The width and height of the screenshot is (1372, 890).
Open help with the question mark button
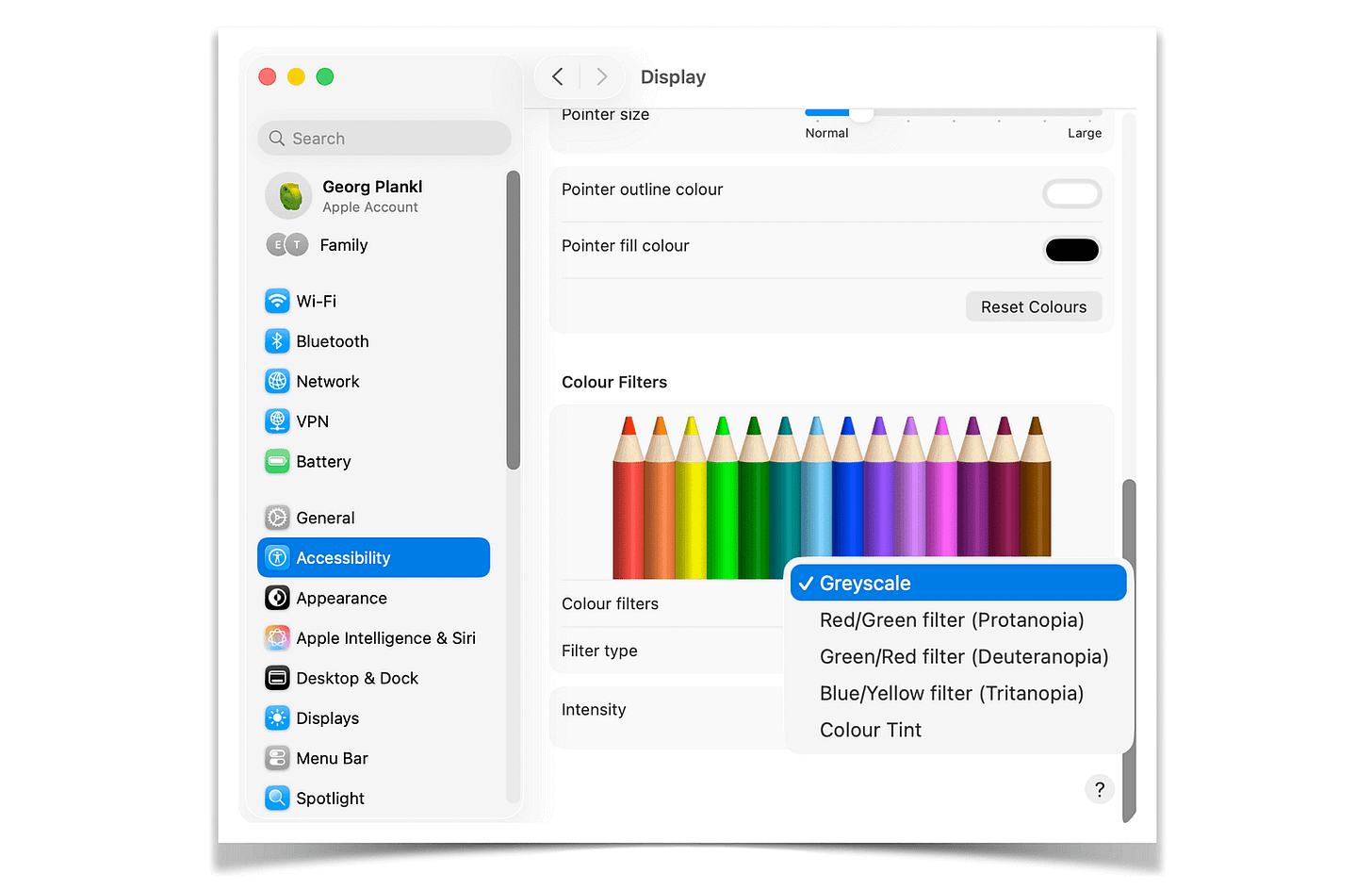coord(1100,789)
